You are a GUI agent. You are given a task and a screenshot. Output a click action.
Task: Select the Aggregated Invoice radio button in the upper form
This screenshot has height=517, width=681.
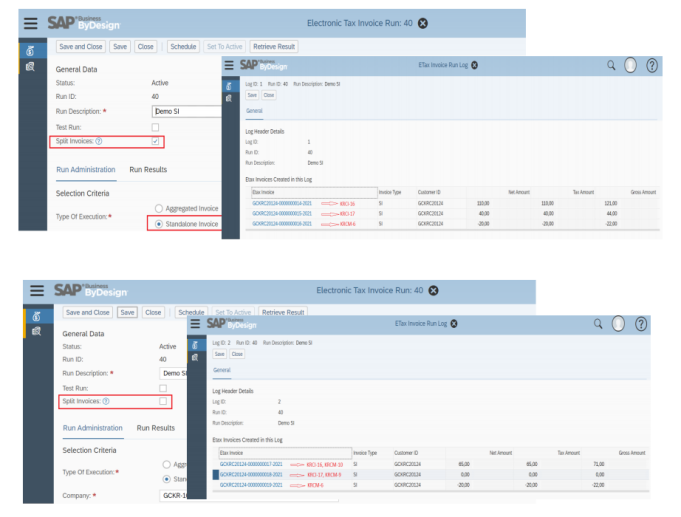pyautogui.click(x=159, y=208)
